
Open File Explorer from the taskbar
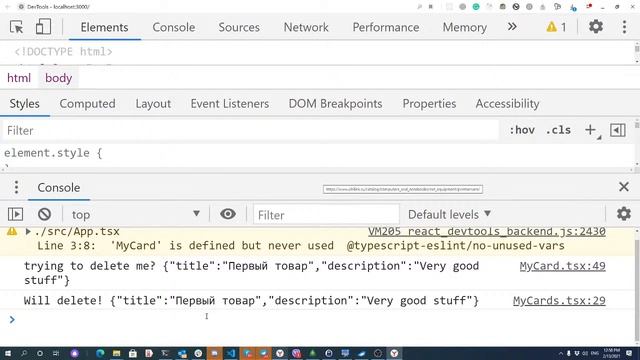click(x=116, y=353)
